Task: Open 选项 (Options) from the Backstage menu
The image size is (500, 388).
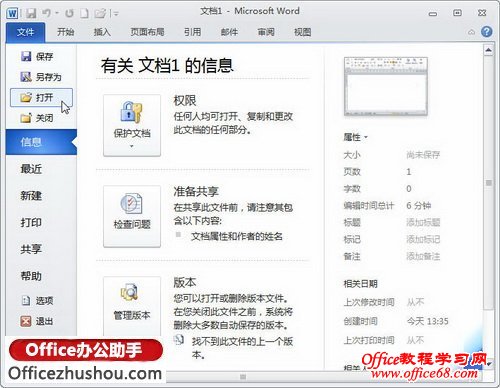Action: tap(37, 301)
